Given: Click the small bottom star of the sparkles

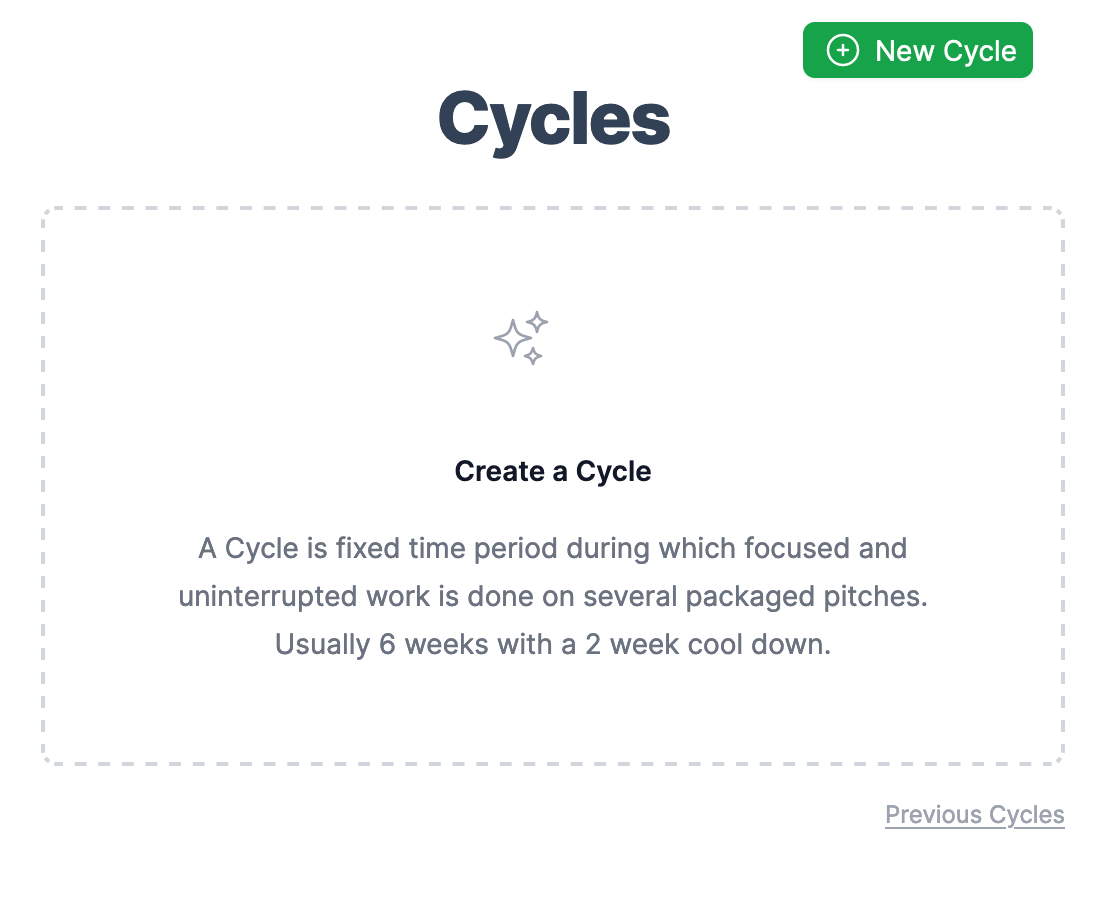Looking at the screenshot, I should pos(532,356).
